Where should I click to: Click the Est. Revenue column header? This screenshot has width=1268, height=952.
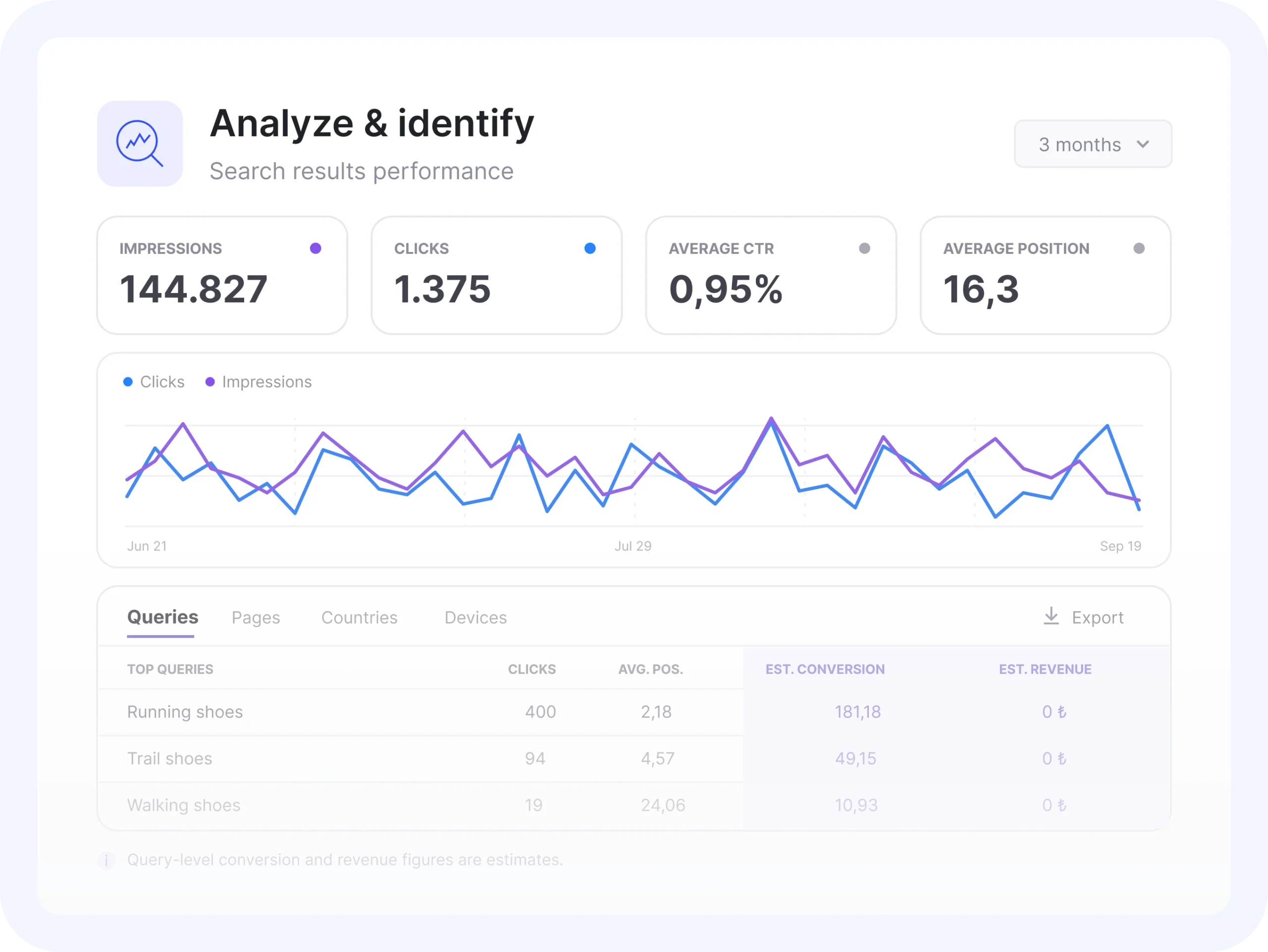click(x=1045, y=669)
